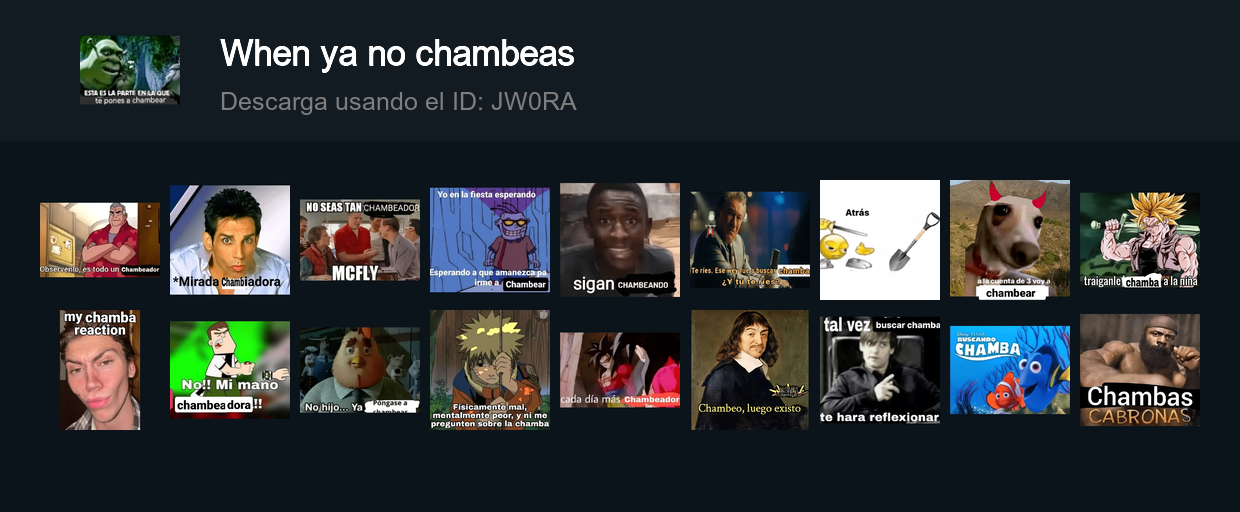Select the 'Buscando Chamba' Nemo sticker

click(1010, 370)
